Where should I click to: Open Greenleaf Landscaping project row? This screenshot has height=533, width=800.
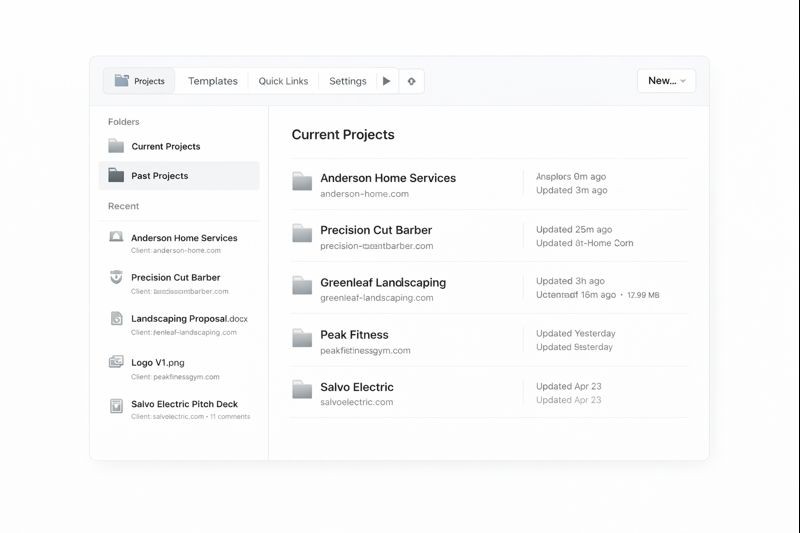click(489, 288)
